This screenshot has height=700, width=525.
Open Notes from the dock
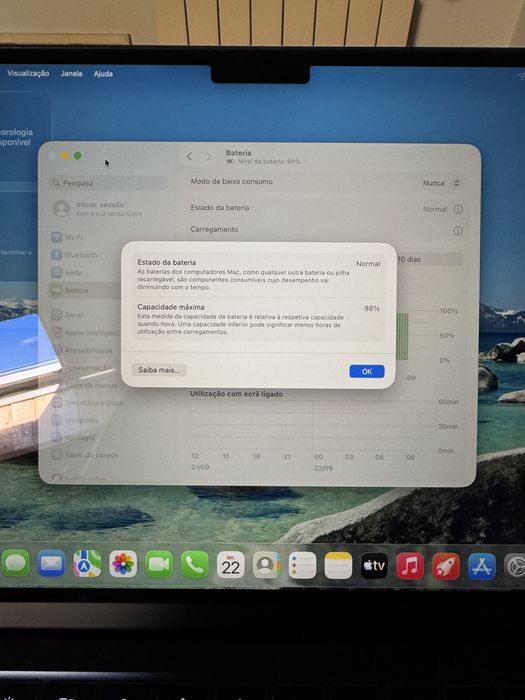pos(338,566)
